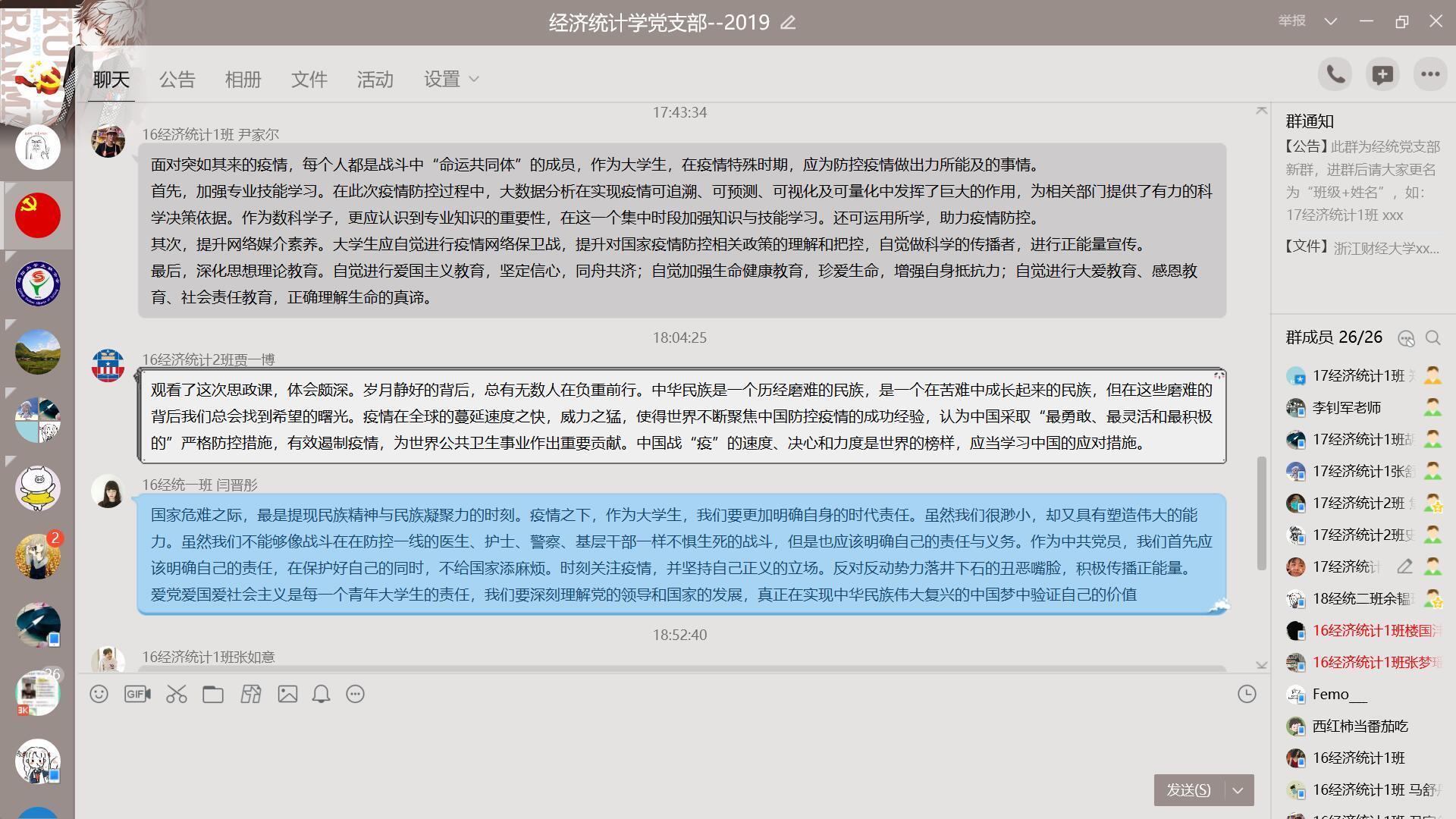Click the GIF button in the chat toolbar
The image size is (1456, 819).
coord(137,694)
